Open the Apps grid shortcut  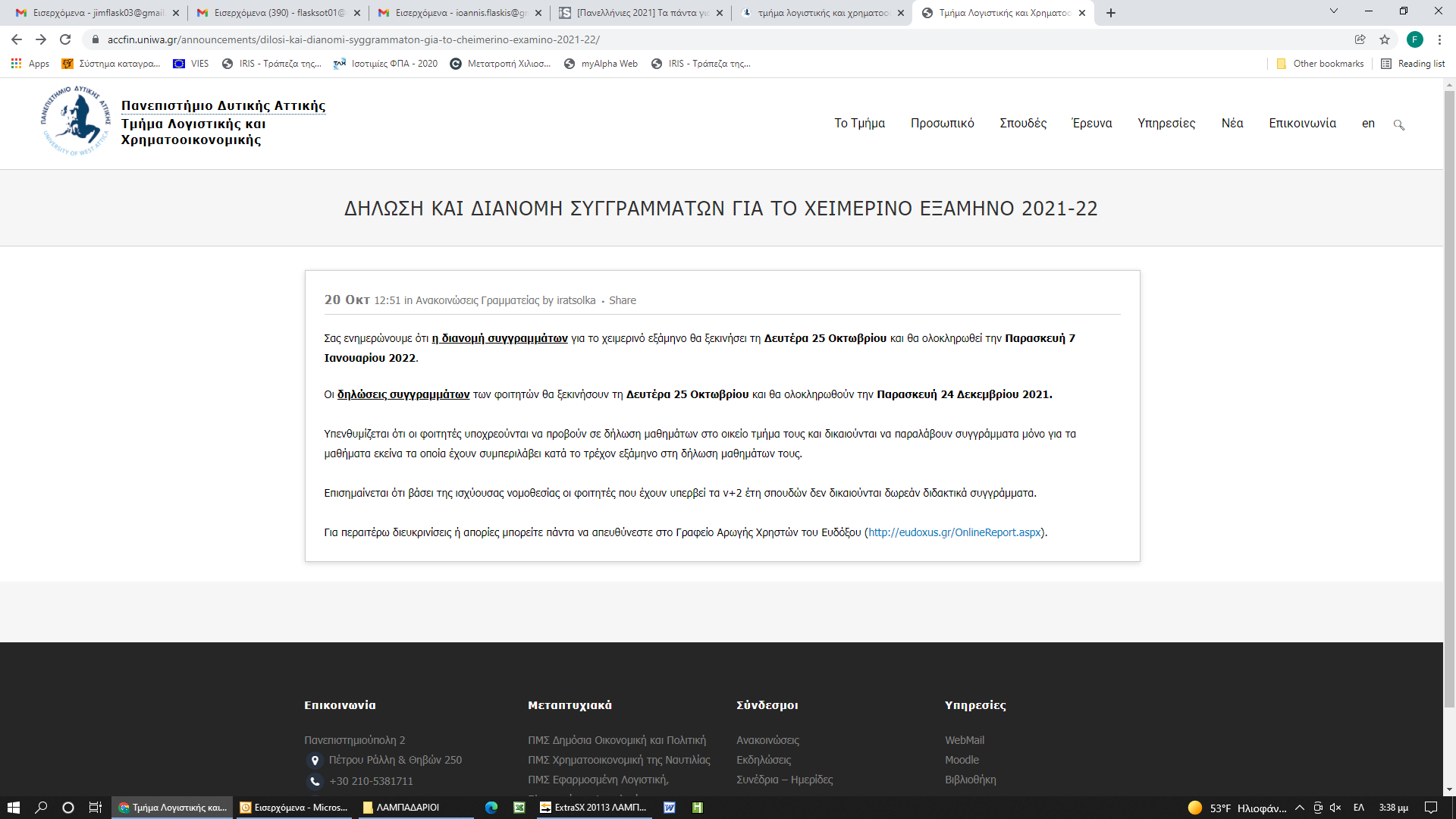pyautogui.click(x=30, y=64)
